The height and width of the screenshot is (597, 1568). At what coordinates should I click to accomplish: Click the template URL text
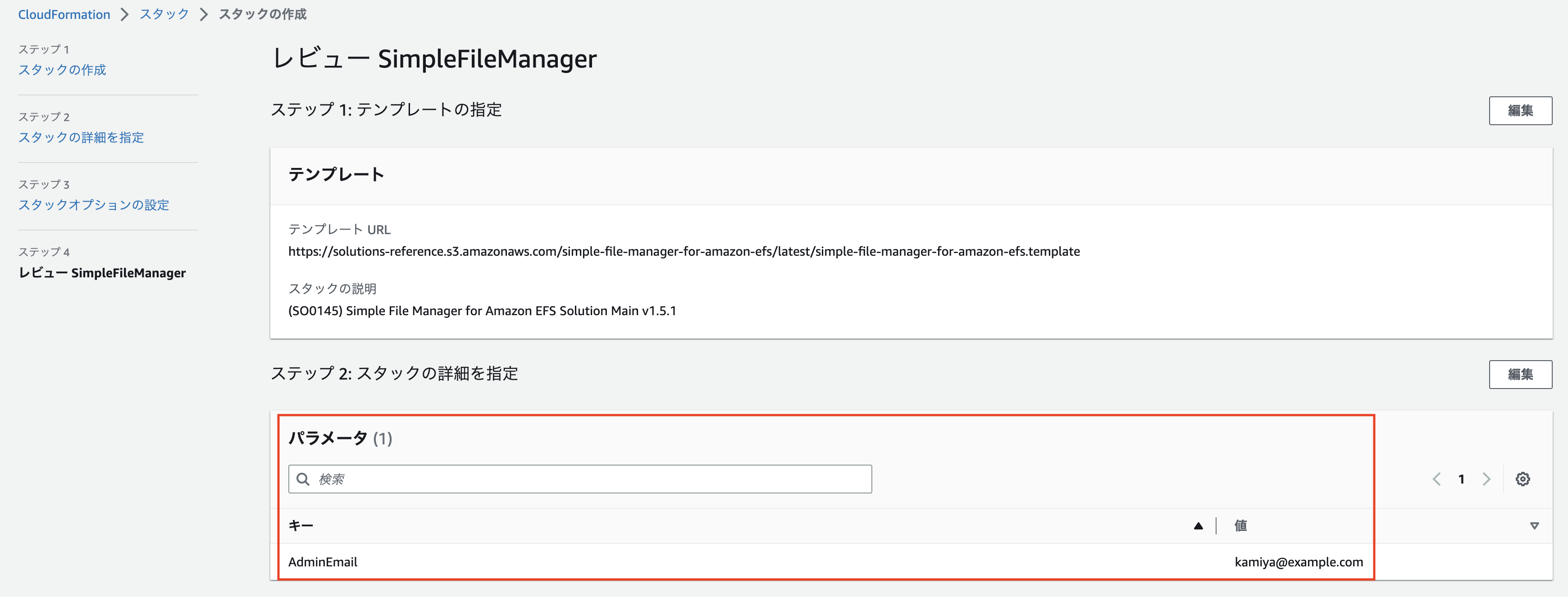(684, 252)
